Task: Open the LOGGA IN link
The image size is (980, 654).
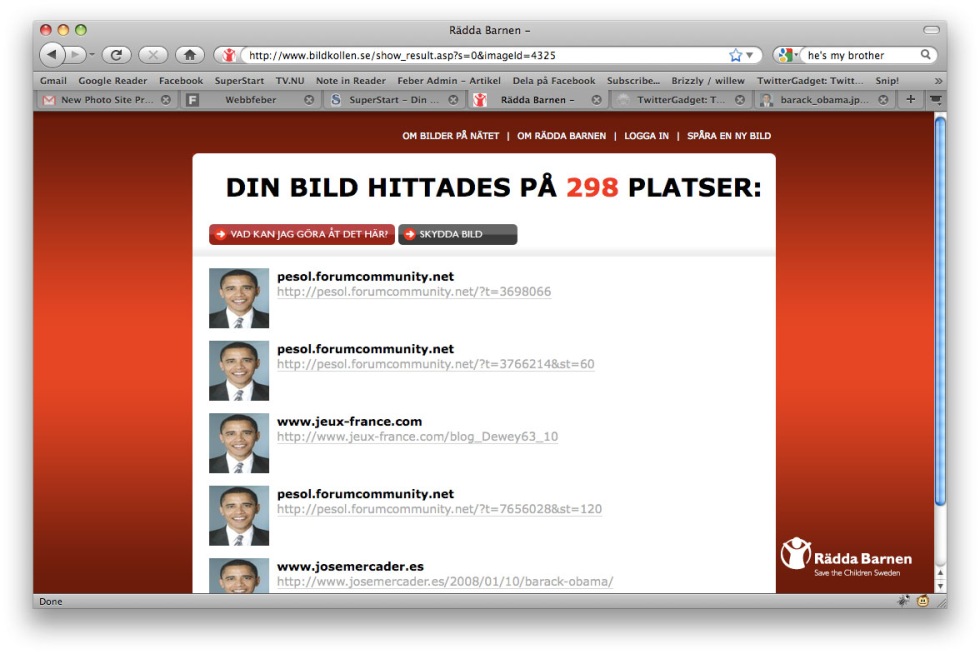Action: [x=645, y=135]
